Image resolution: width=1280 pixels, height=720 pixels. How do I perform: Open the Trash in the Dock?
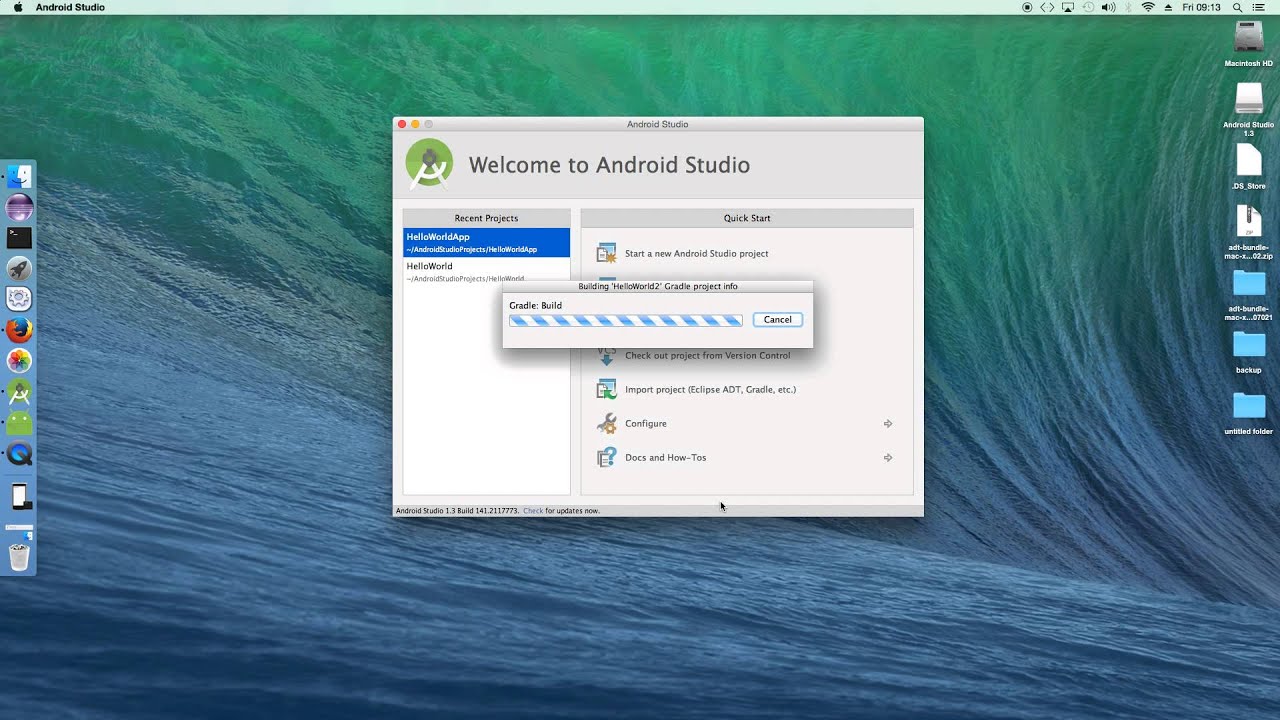pos(19,557)
